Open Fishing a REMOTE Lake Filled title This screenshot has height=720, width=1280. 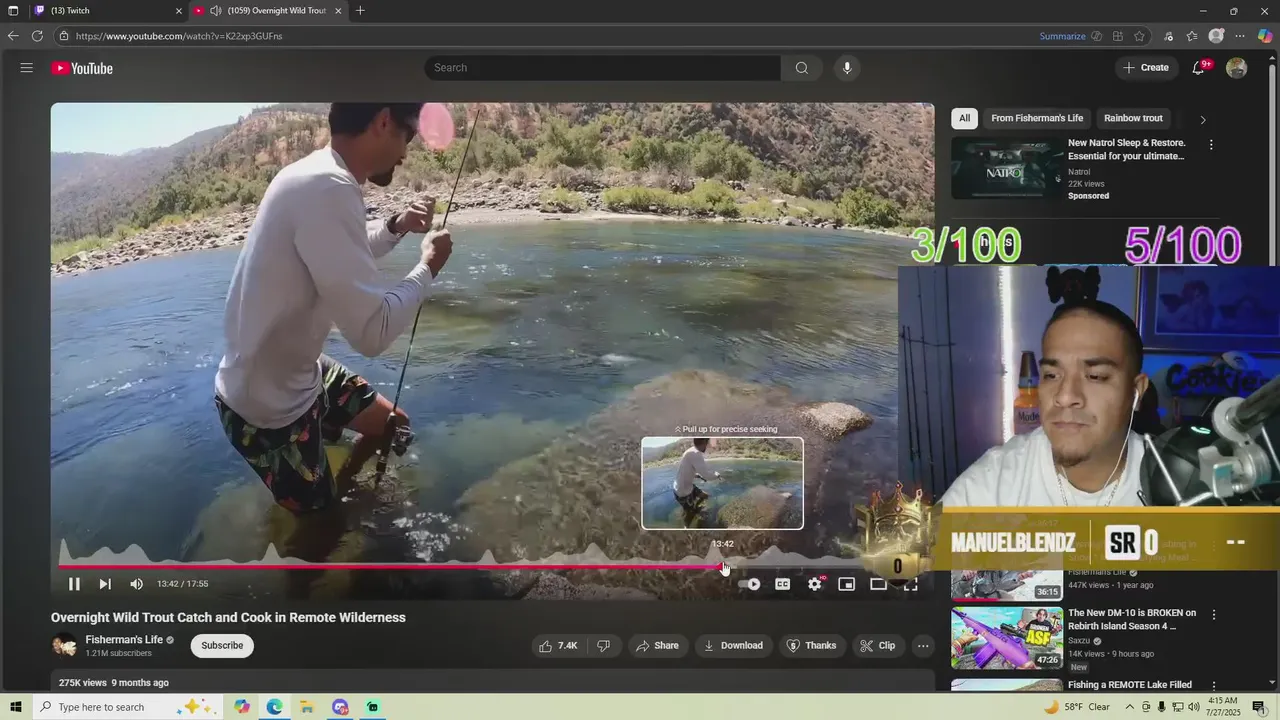[x=1130, y=685]
